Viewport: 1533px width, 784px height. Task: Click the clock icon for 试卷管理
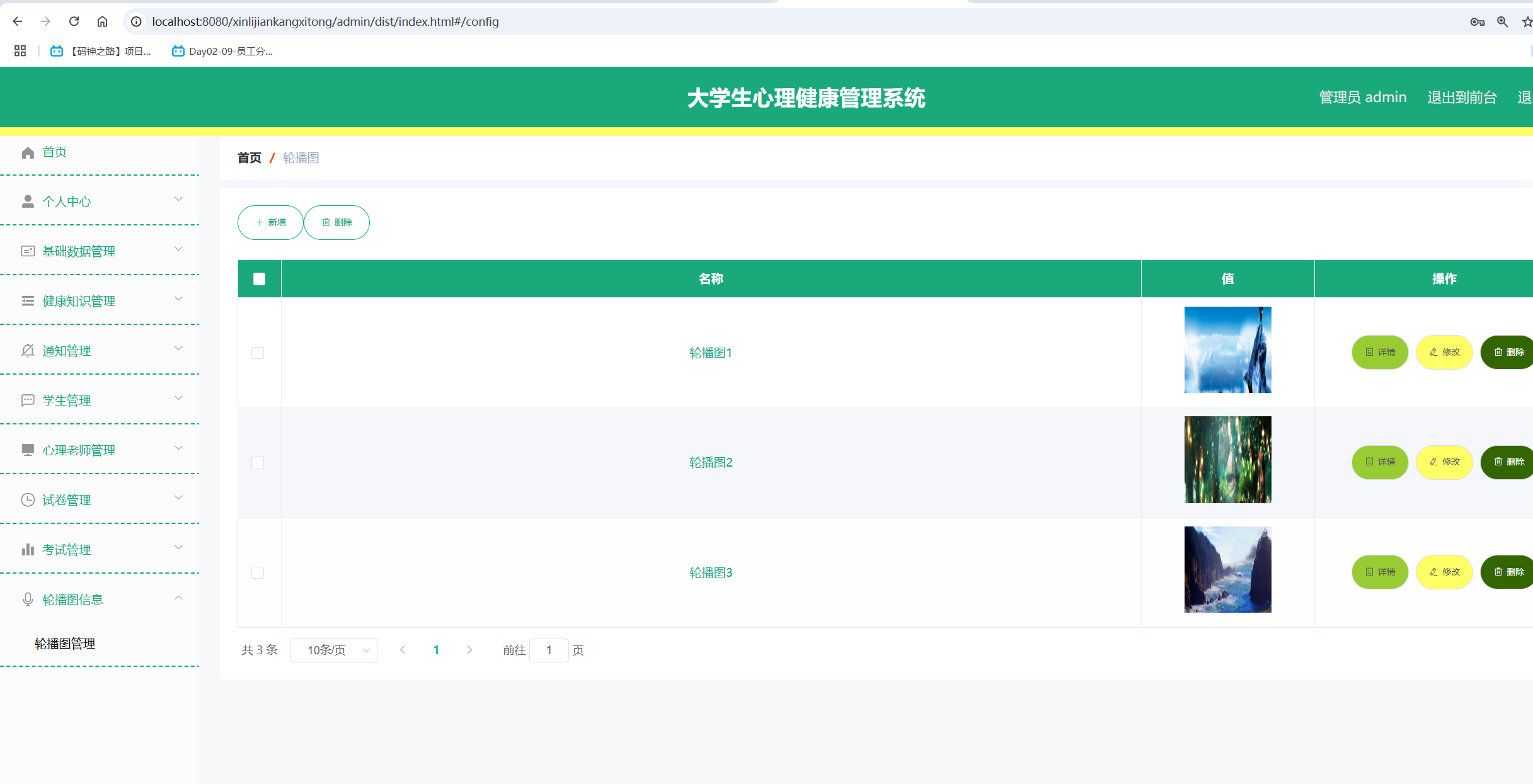28,500
